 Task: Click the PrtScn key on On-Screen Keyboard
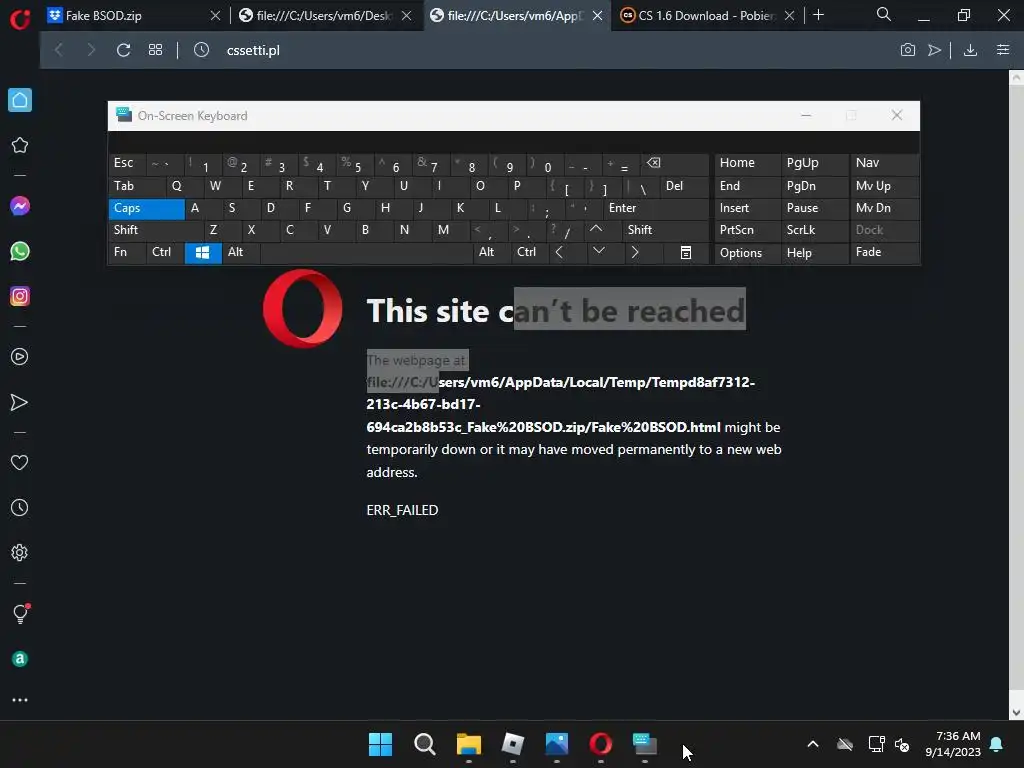tap(748, 231)
